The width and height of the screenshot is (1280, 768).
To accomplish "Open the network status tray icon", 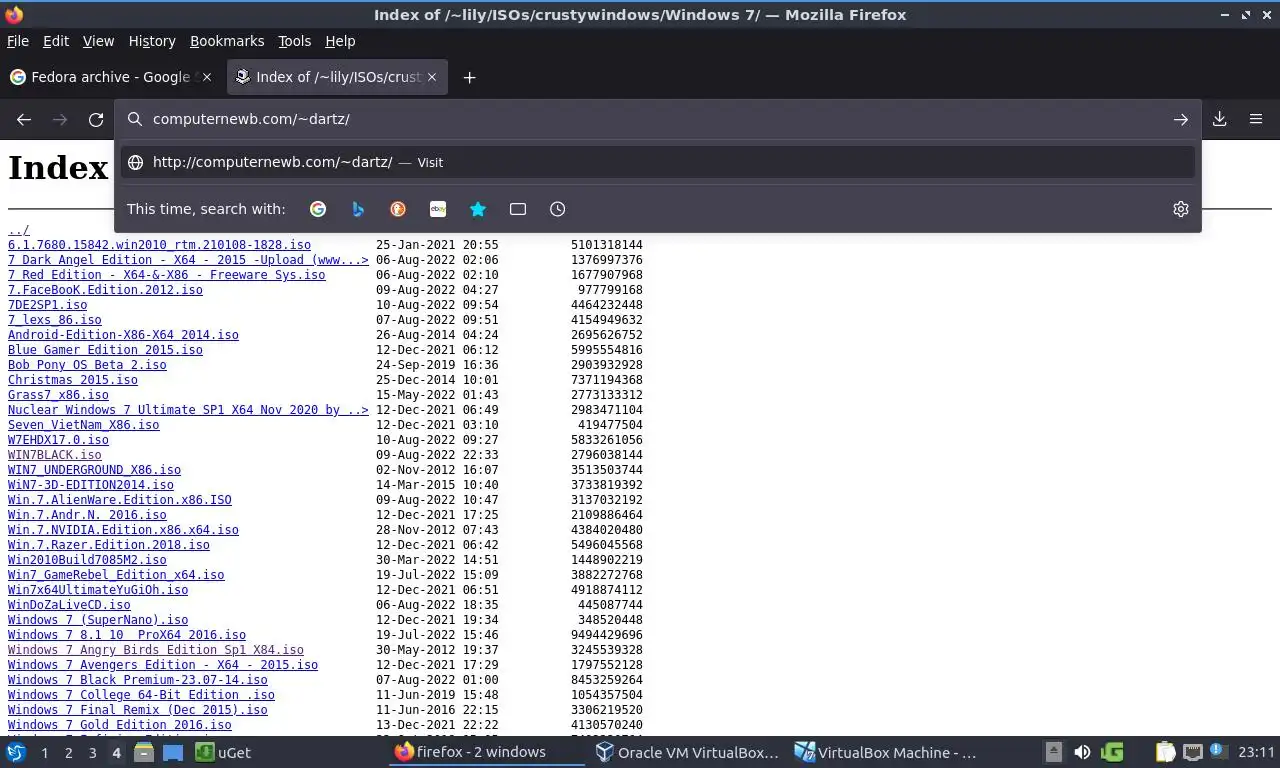I will pyautogui.click(x=1192, y=752).
